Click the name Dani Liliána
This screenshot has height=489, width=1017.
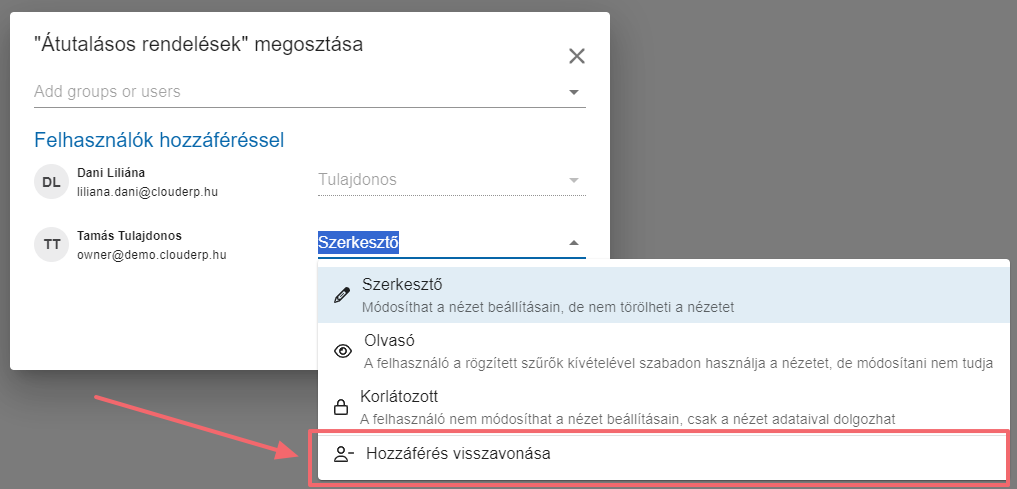click(x=111, y=172)
